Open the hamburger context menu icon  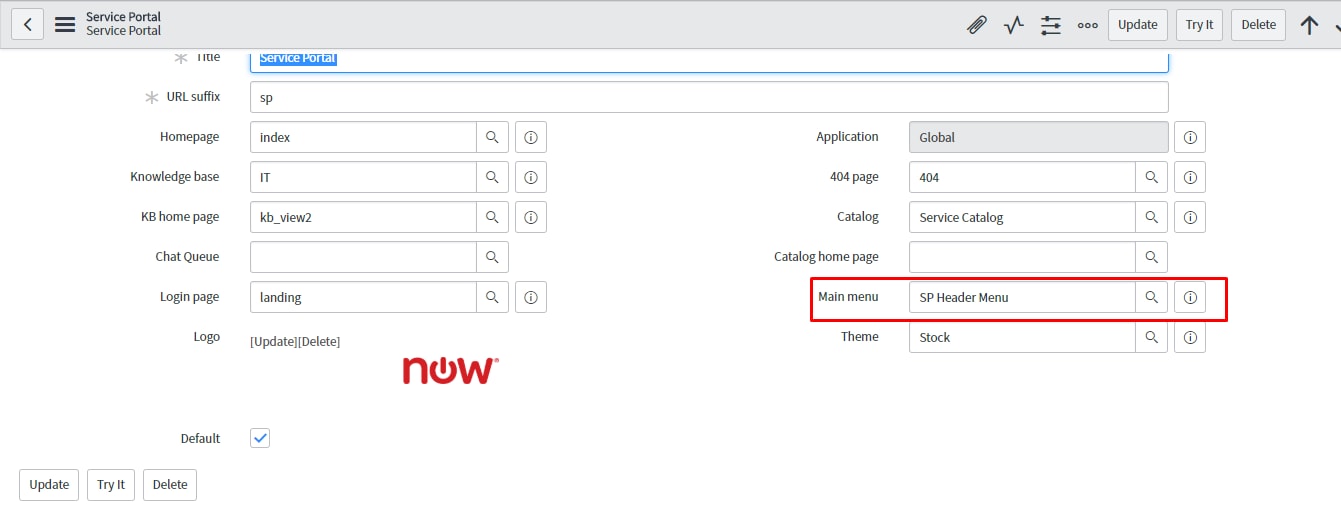click(65, 24)
